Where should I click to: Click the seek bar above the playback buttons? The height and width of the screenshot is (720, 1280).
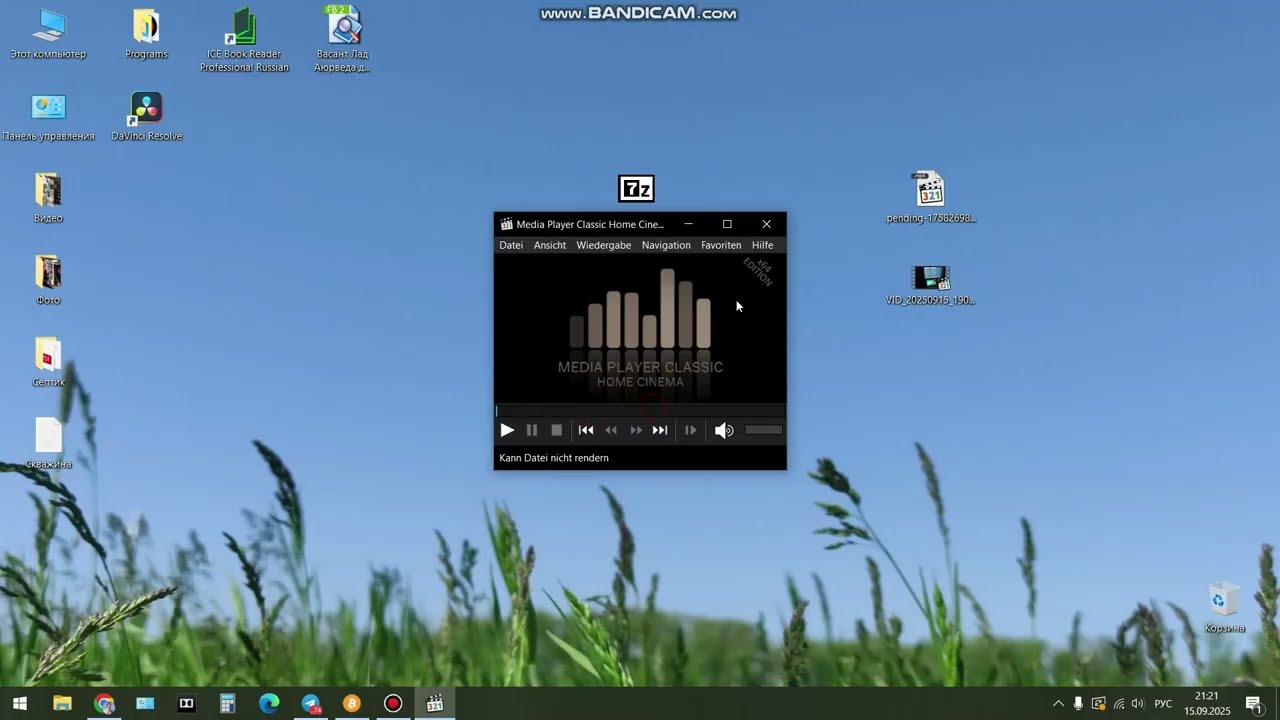tap(640, 410)
